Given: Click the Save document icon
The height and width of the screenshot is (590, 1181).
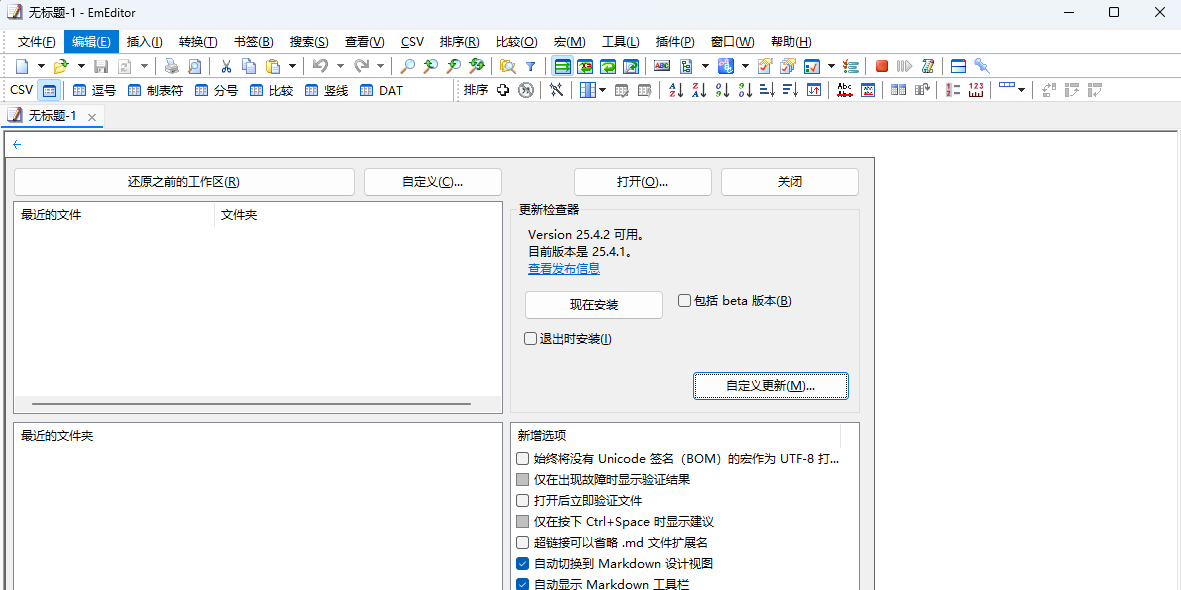Looking at the screenshot, I should tap(101, 66).
